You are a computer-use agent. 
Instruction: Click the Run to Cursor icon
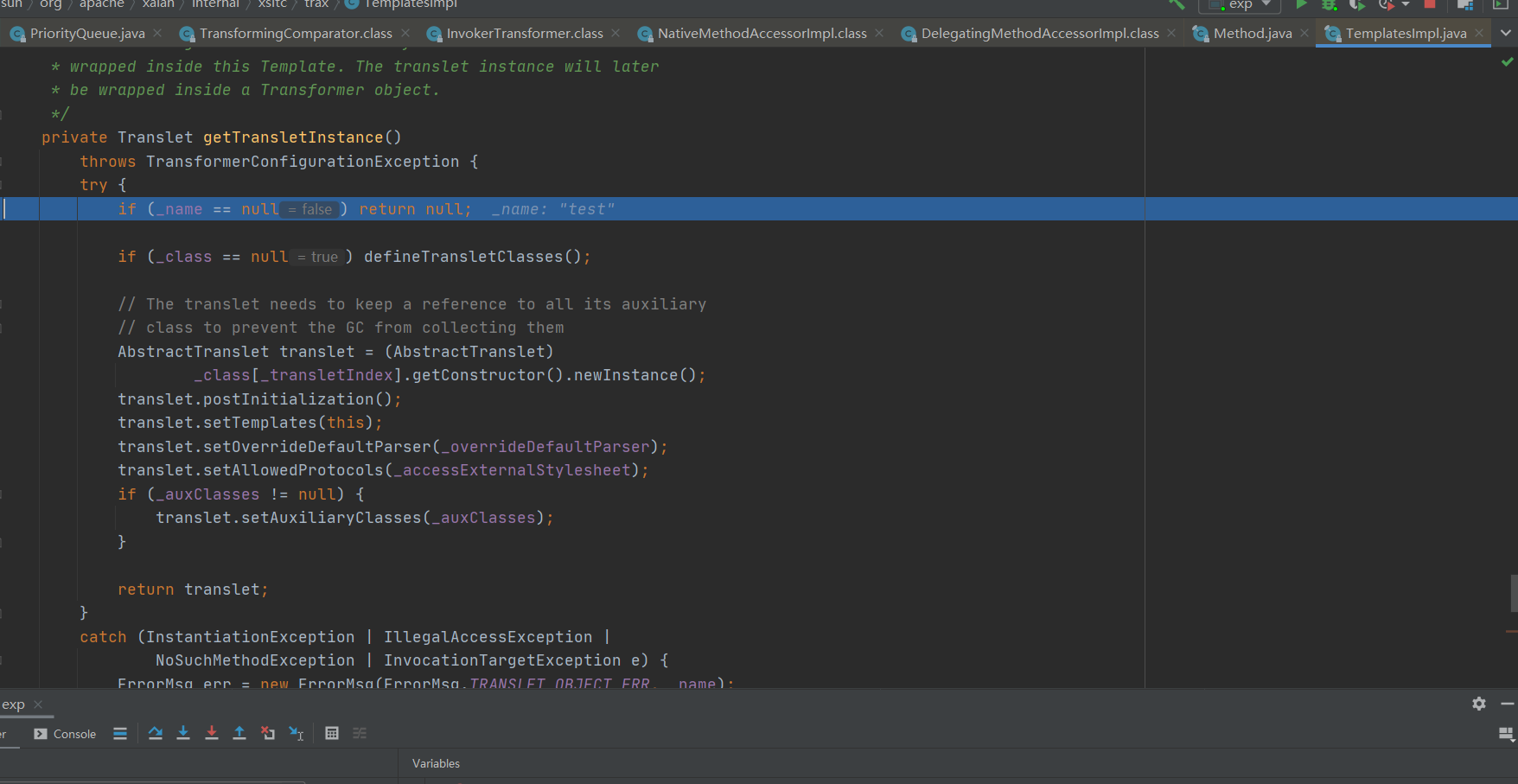(x=297, y=733)
